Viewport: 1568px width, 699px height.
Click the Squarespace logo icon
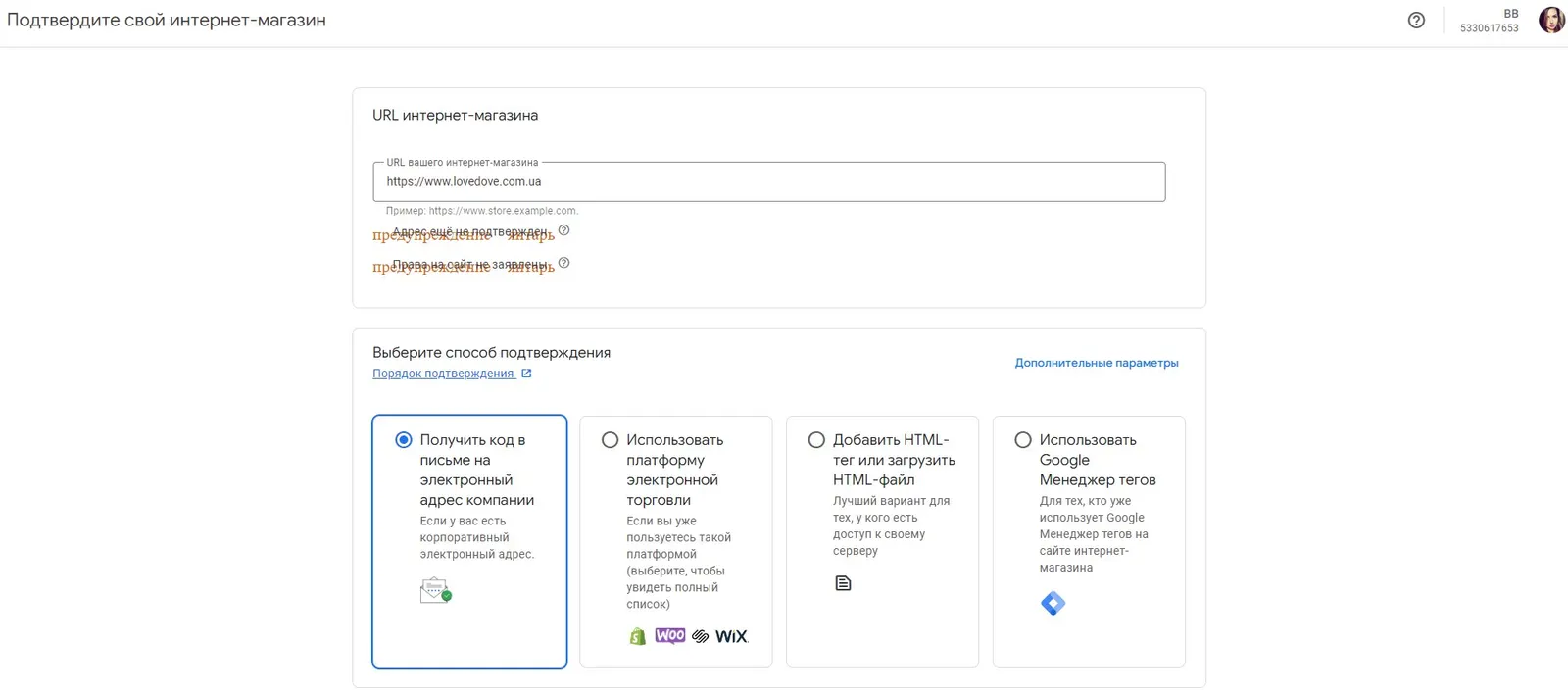(700, 636)
